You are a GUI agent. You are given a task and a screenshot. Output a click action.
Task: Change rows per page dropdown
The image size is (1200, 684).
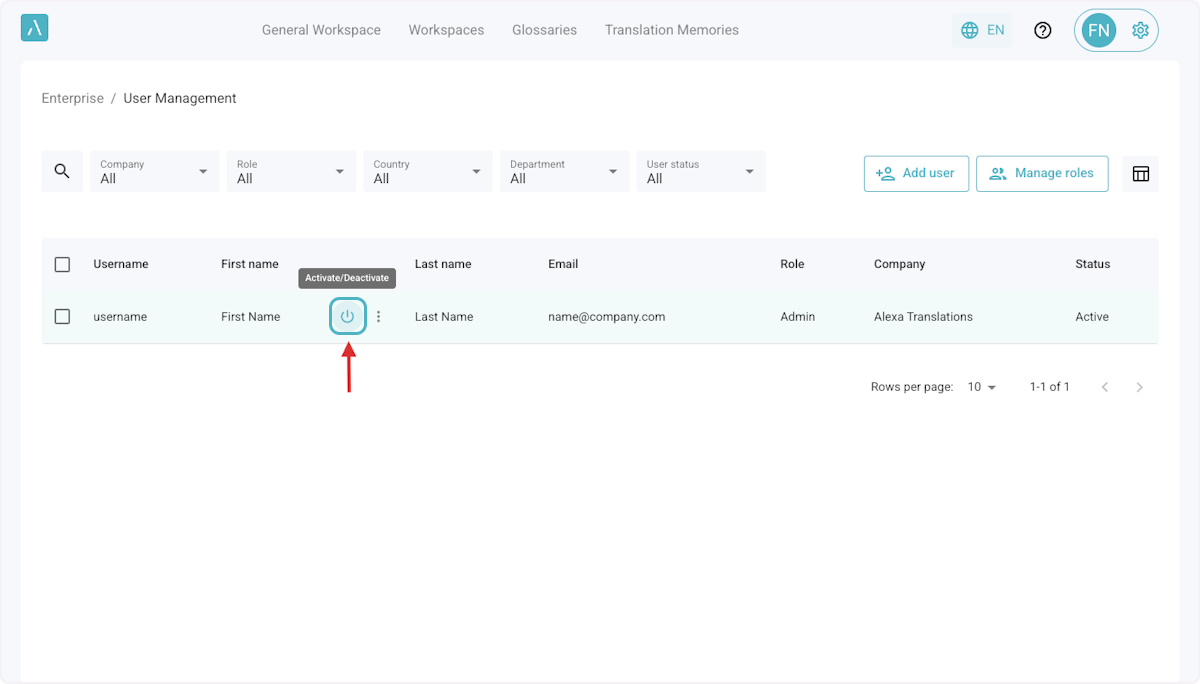coord(982,387)
